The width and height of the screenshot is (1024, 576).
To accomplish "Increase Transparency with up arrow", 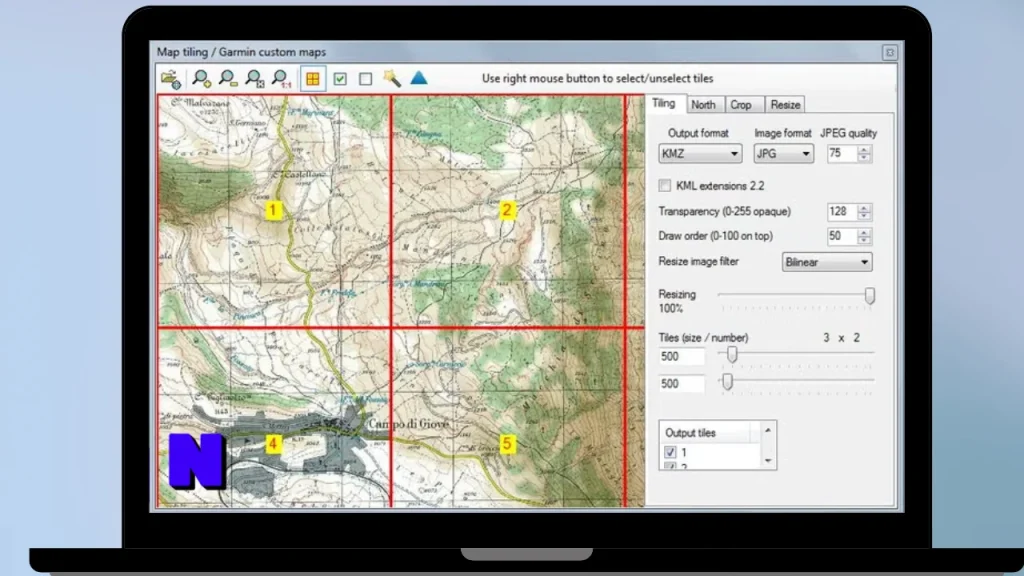I will click(x=864, y=208).
